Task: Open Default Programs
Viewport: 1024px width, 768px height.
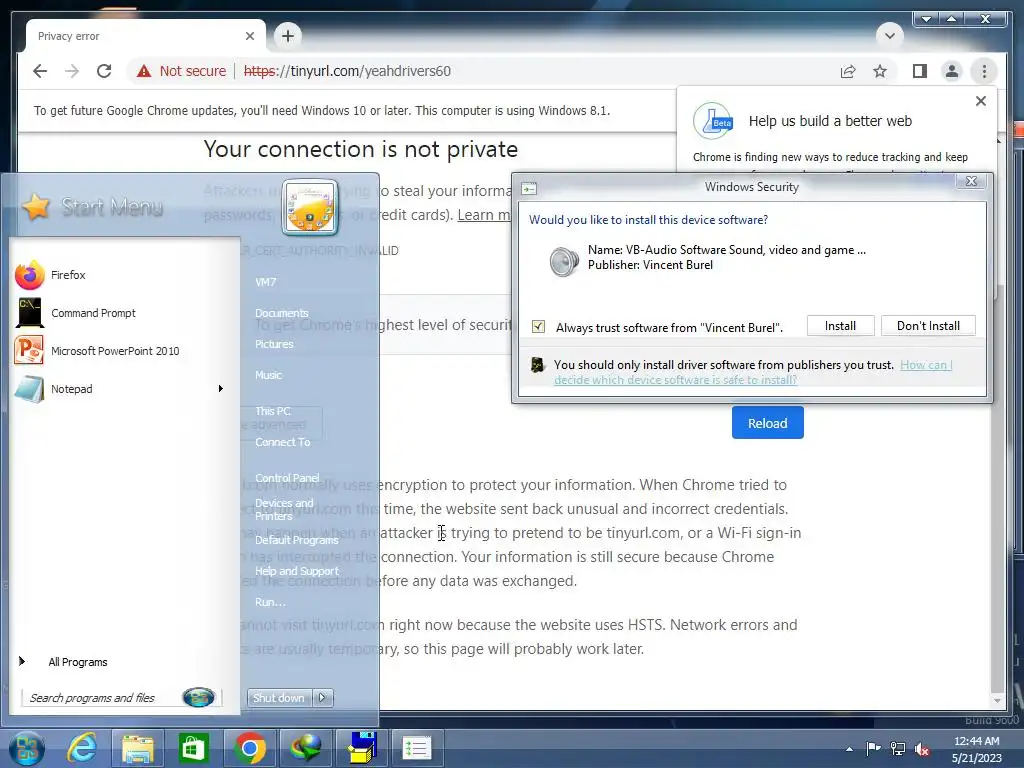Action: pyautogui.click(x=296, y=540)
